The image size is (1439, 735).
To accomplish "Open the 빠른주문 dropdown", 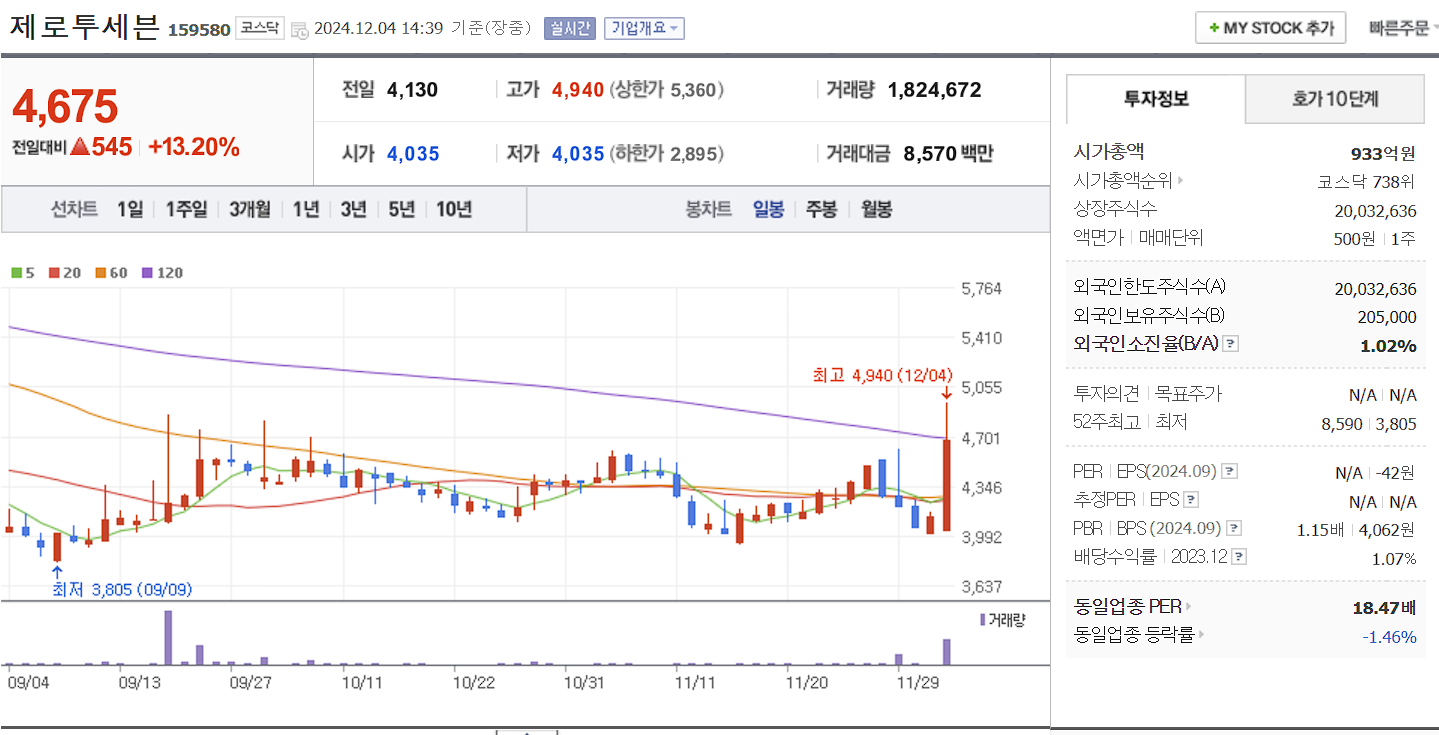I will click(1403, 28).
